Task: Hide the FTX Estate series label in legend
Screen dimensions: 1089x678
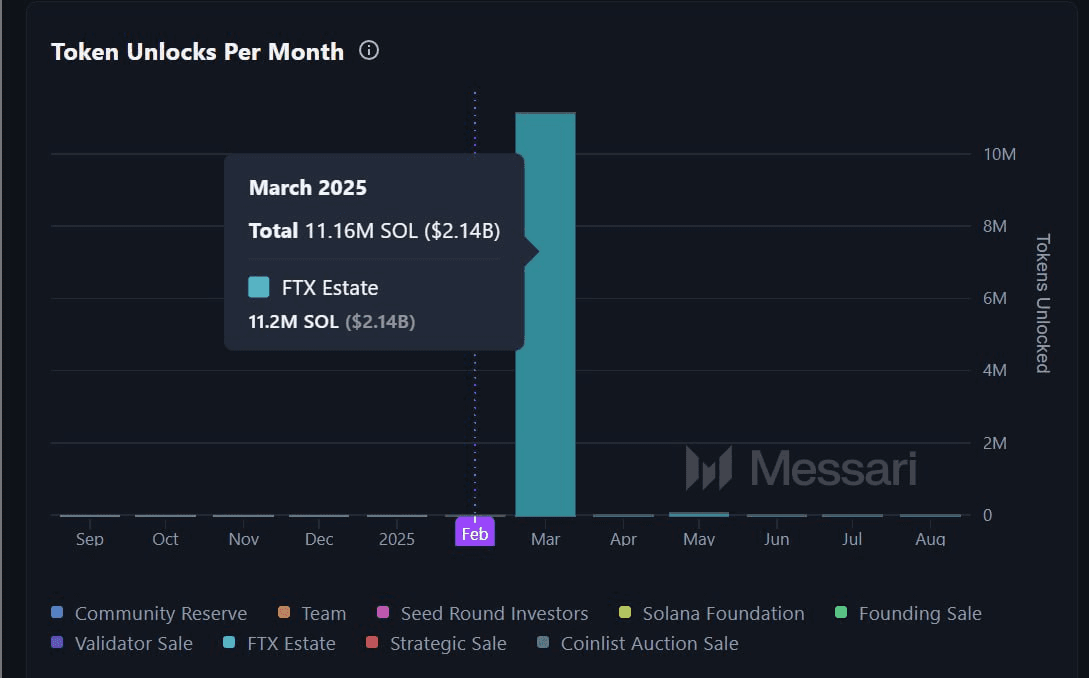Action: coord(292,643)
